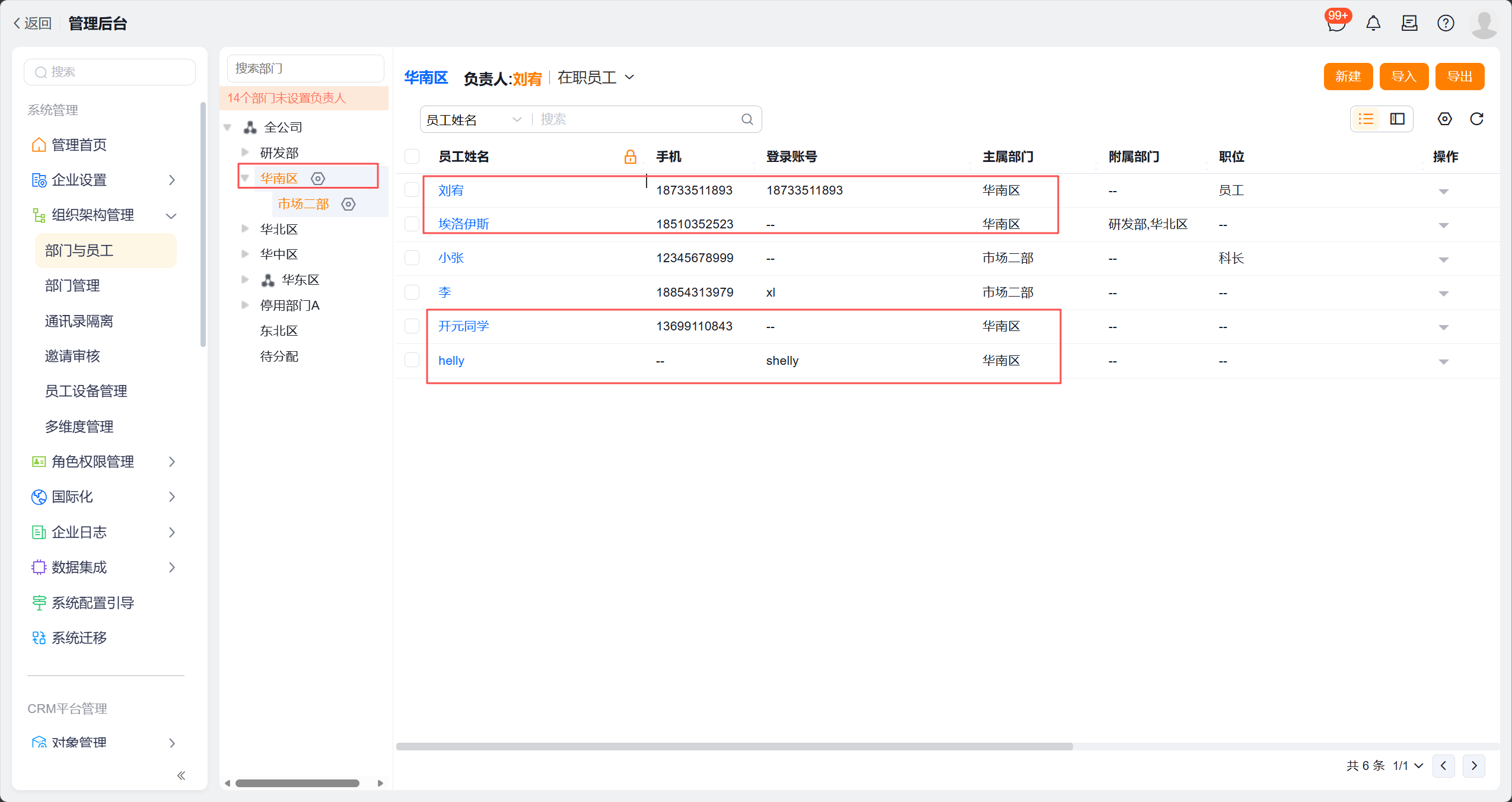Viewport: 1512px width, 802px height.
Task: Open employee 刘宥 name link
Action: click(x=451, y=190)
